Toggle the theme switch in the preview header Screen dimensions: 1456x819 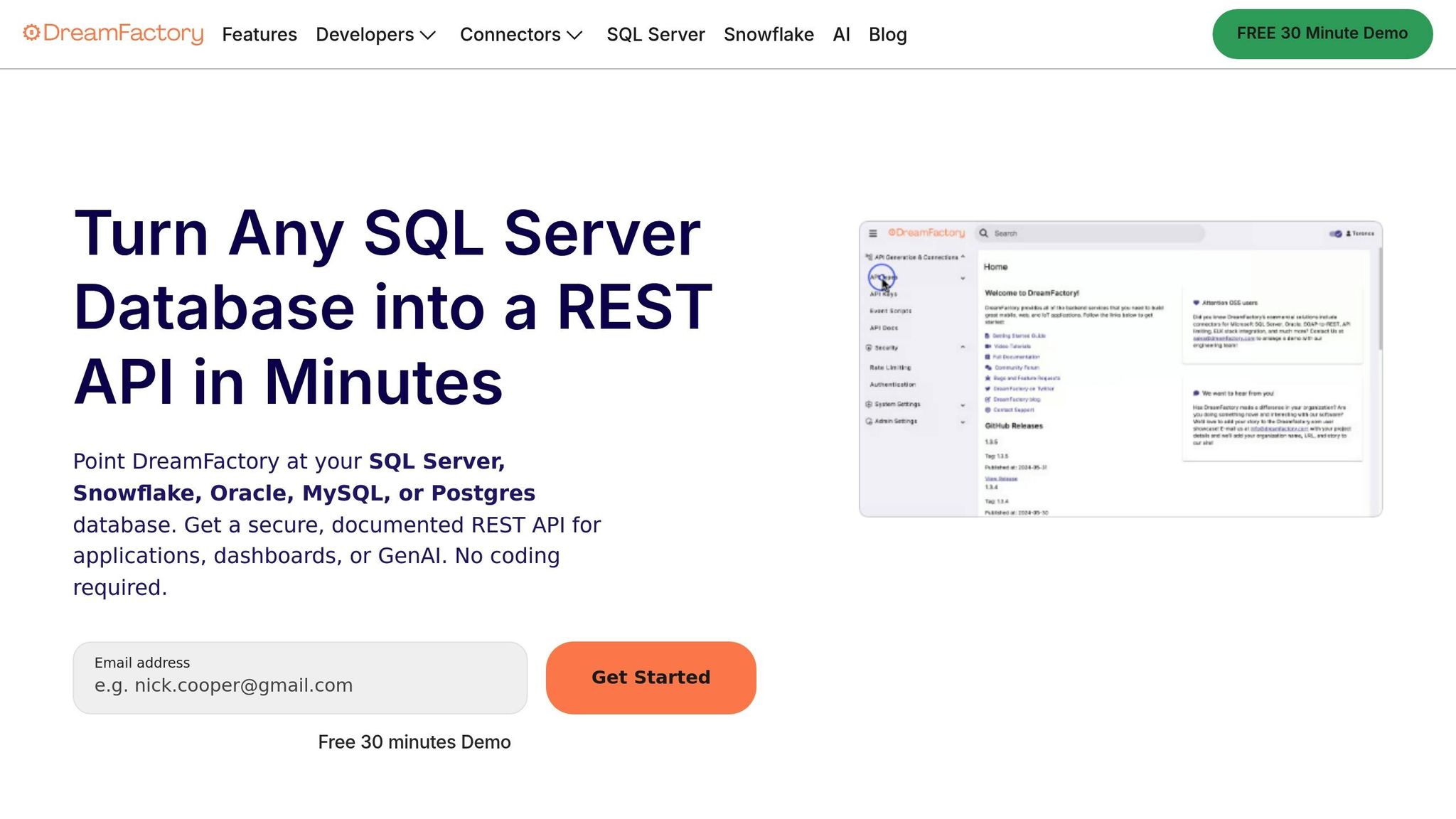coord(1336,233)
